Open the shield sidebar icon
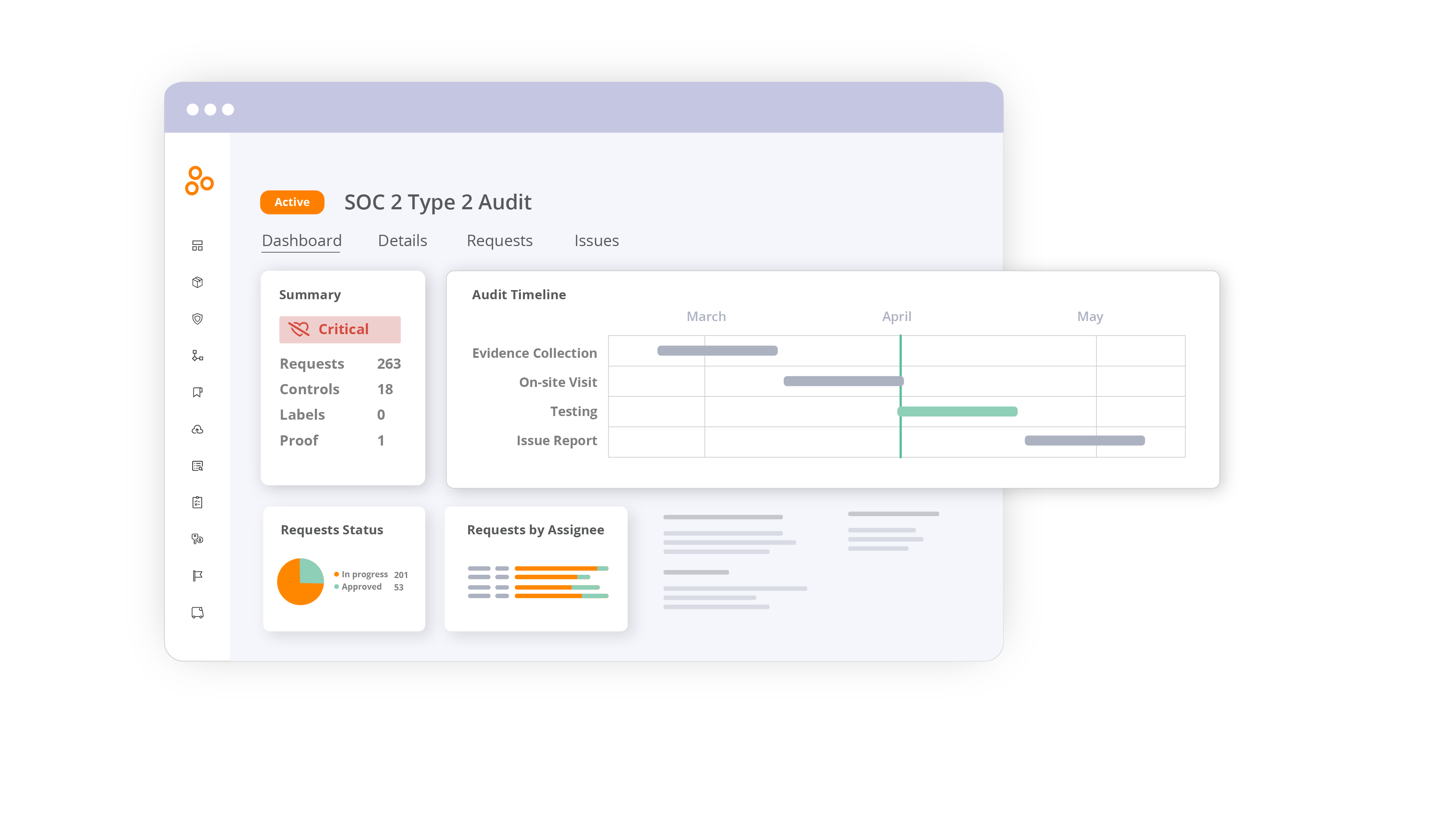This screenshot has width=1456, height=819. click(x=197, y=319)
